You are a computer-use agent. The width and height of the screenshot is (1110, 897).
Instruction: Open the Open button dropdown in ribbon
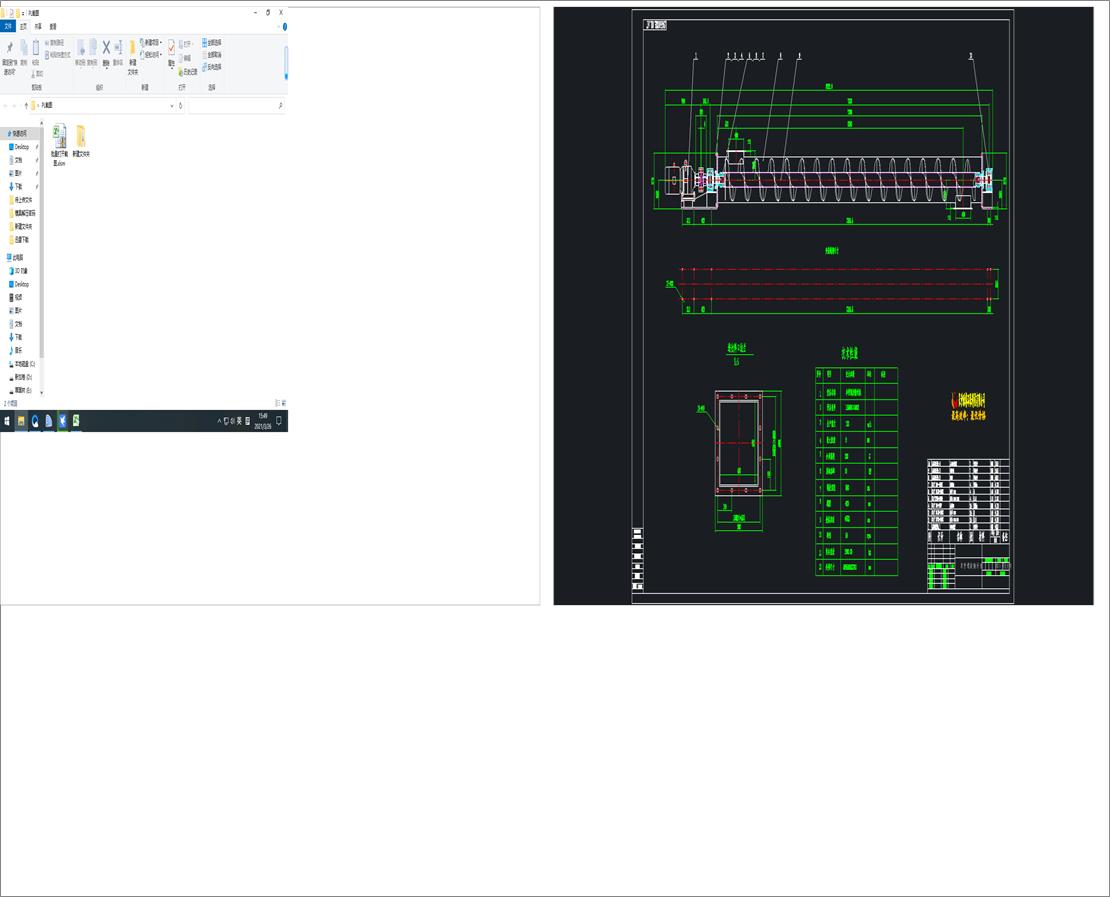[x=186, y=44]
